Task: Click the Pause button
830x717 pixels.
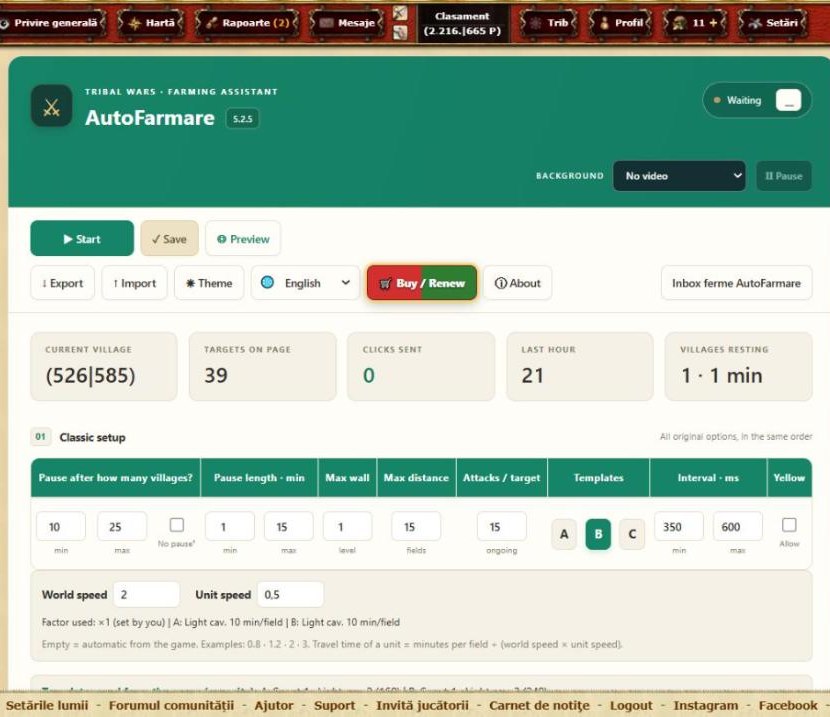Action: coord(783,176)
